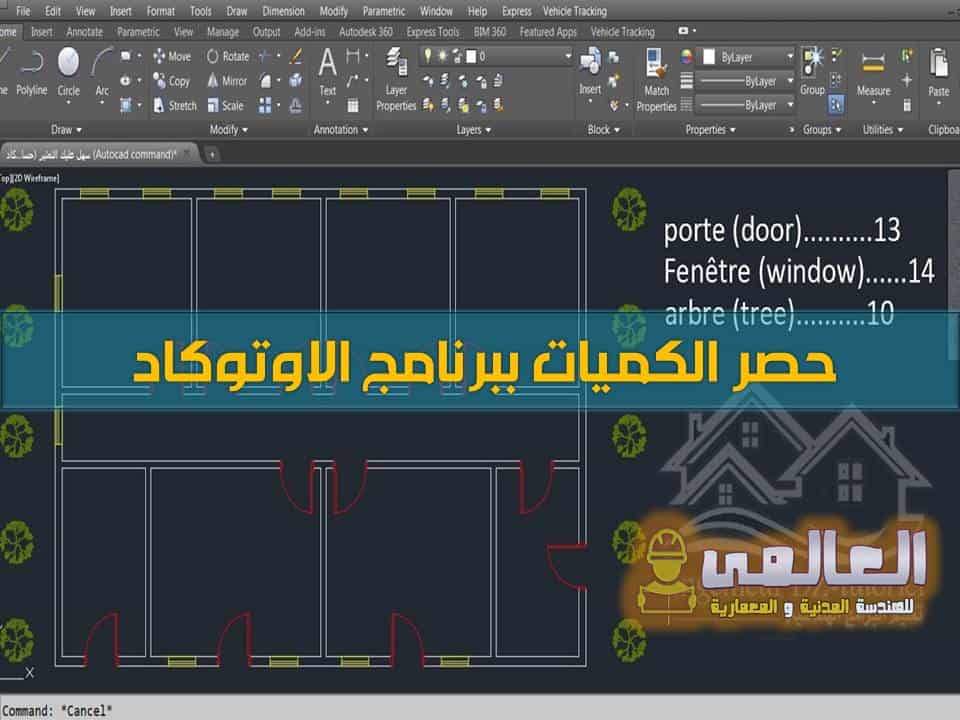960x720 pixels.
Task: Toggle group selection on/off button
Action: (836, 105)
